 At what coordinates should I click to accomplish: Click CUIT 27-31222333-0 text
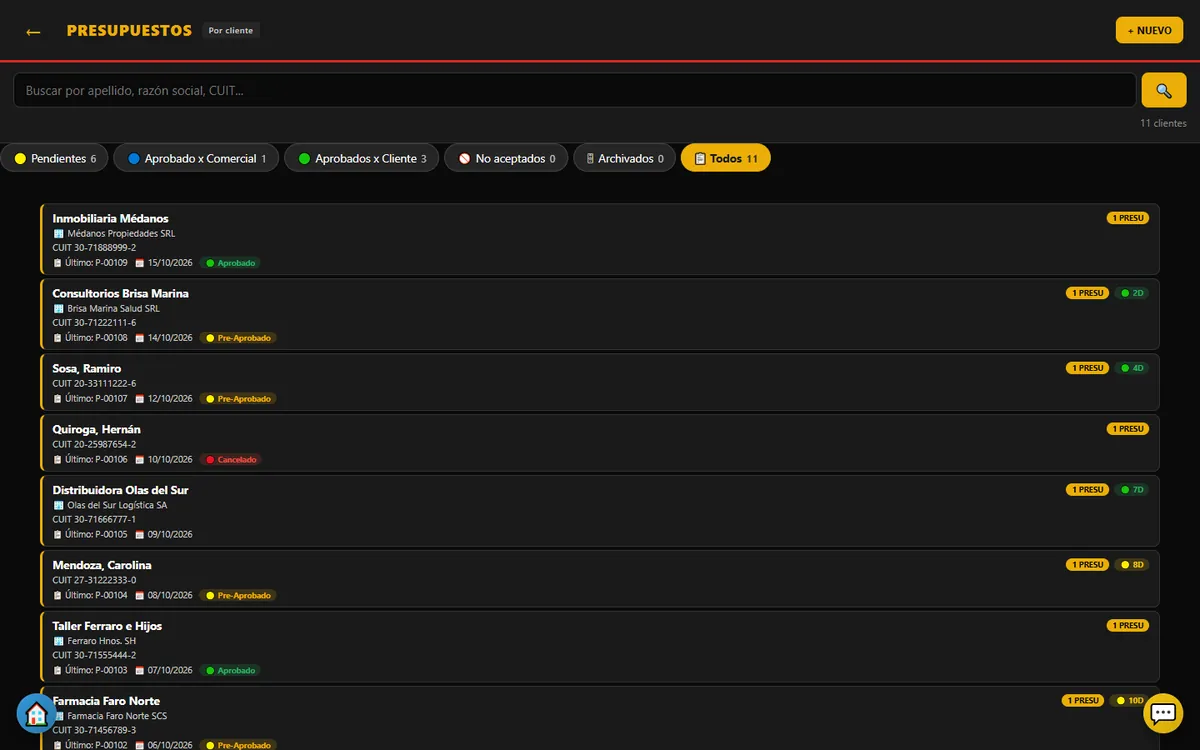[x=95, y=580]
